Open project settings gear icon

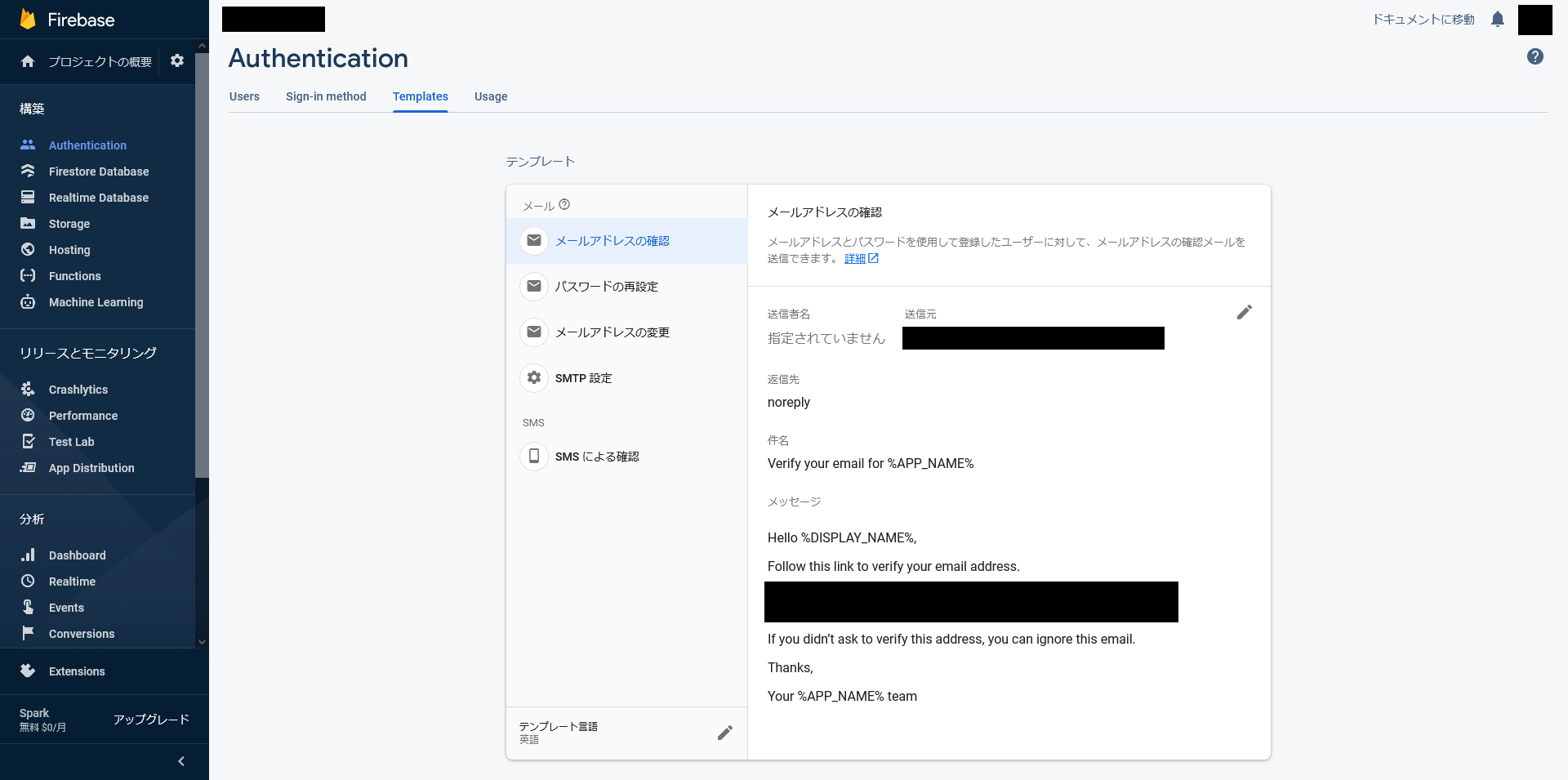click(177, 61)
